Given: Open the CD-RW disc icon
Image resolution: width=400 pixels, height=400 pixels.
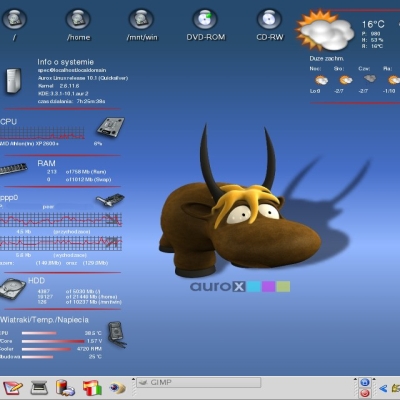Looking at the screenshot, I should (x=269, y=18).
